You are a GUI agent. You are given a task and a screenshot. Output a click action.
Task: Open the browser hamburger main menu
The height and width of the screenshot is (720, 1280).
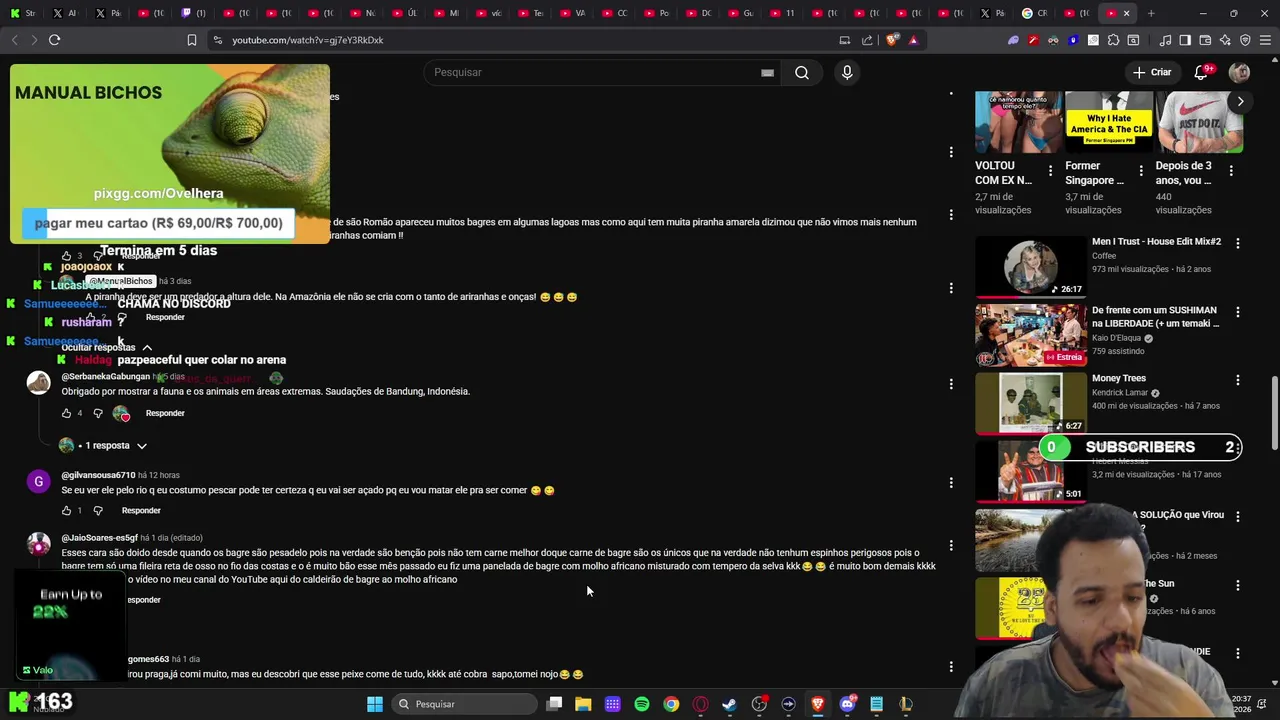pos(1265,40)
